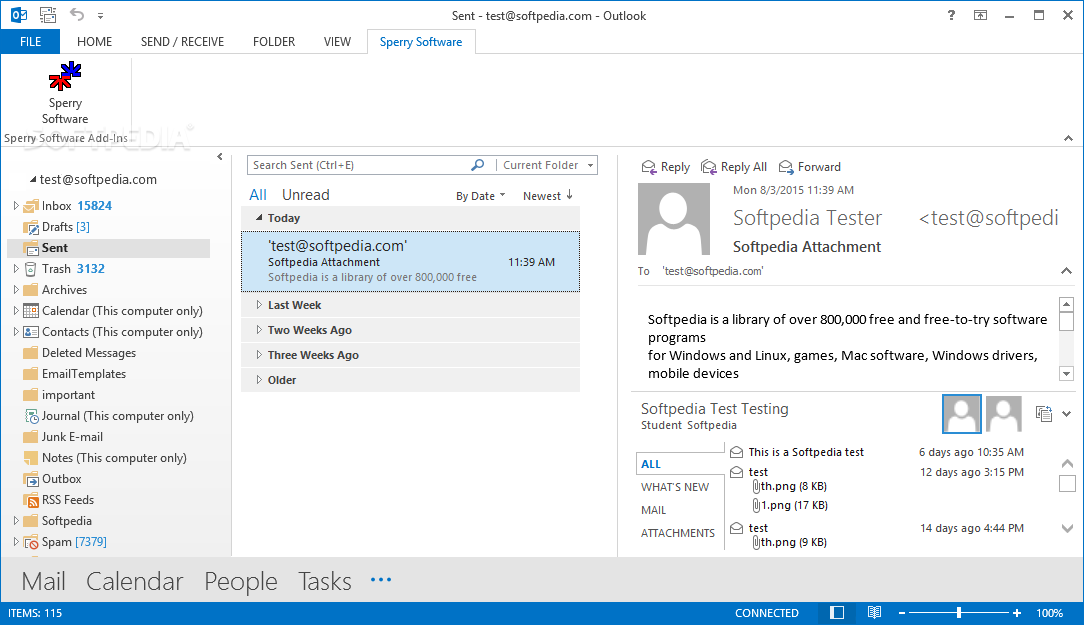Click the Inbox folder icon

pos(30,206)
